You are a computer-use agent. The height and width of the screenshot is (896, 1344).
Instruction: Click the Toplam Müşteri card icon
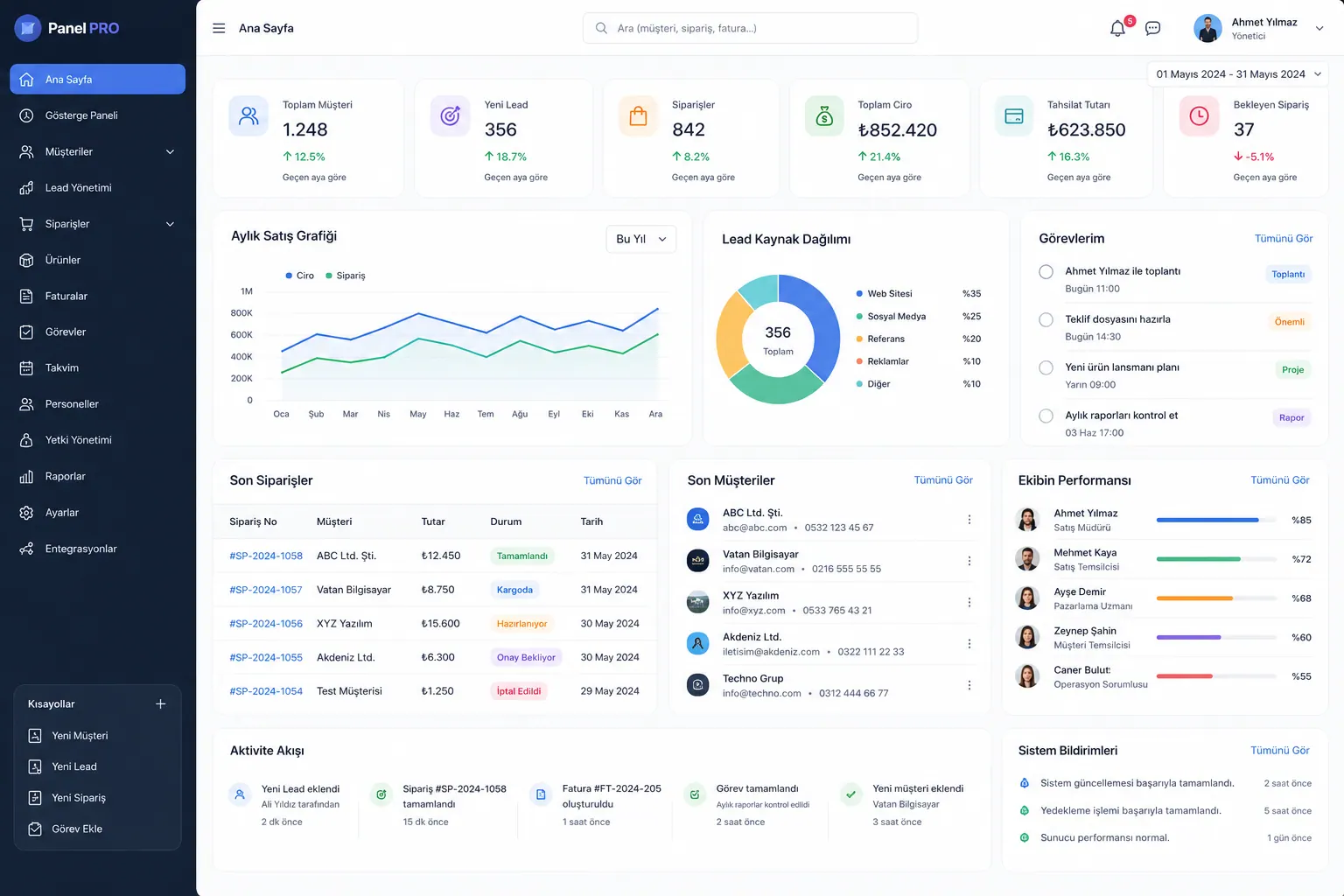point(248,115)
